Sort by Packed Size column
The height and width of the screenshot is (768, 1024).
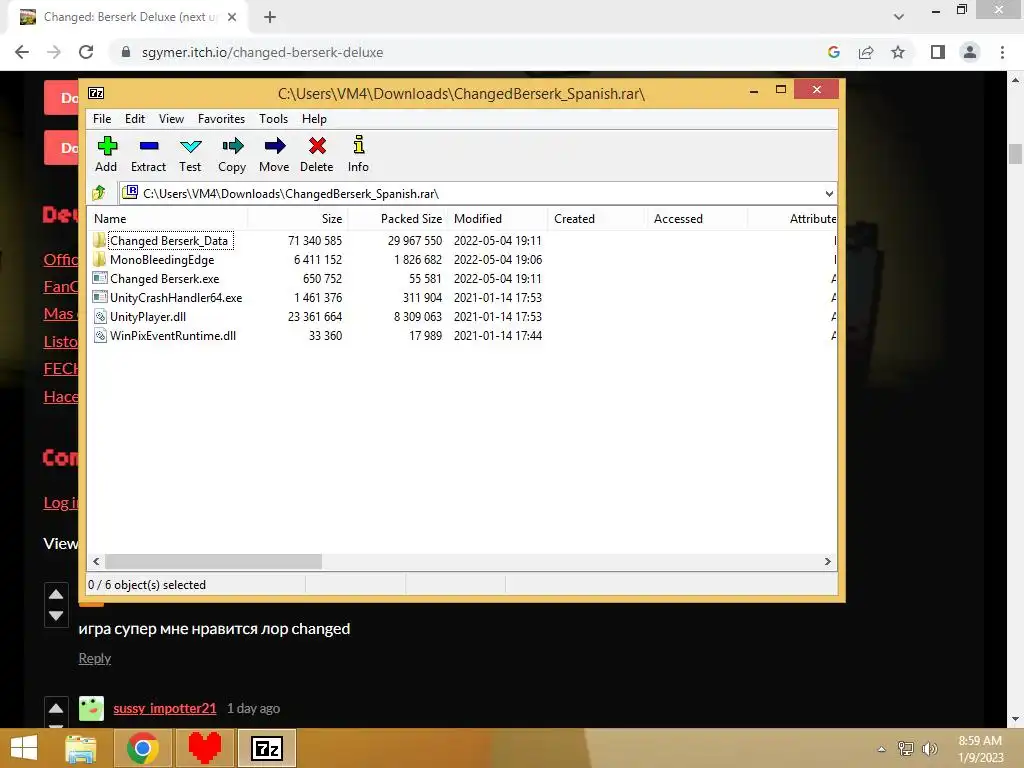click(398, 219)
